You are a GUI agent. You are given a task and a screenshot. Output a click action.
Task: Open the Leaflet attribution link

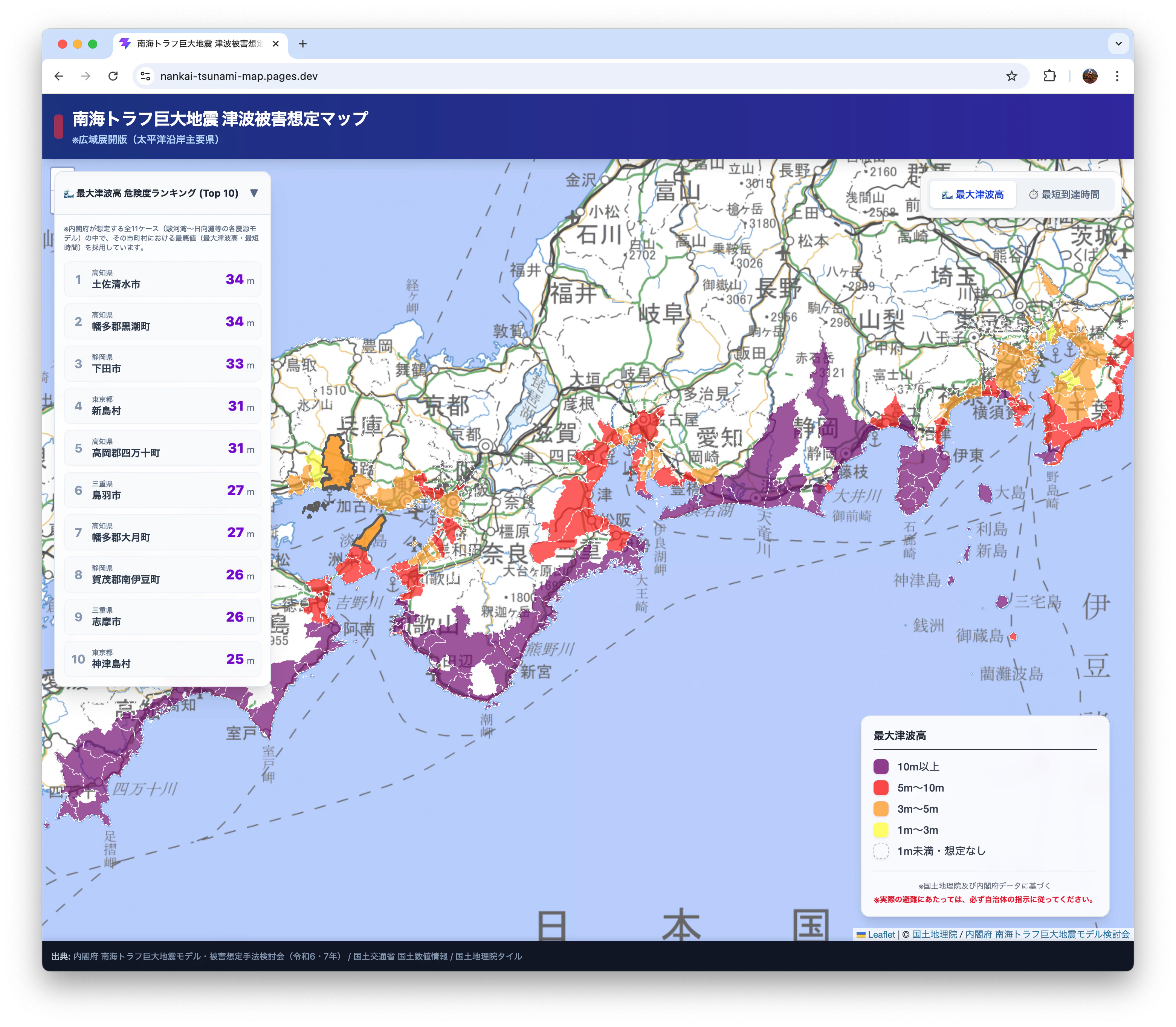(x=876, y=934)
